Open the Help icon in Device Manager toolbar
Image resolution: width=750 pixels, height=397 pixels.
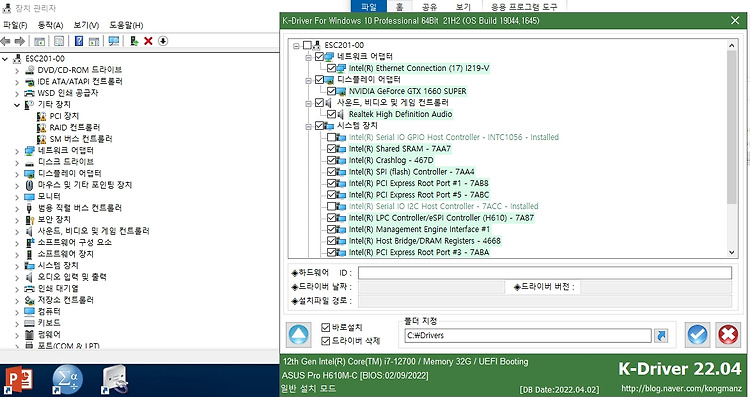[x=79, y=42]
